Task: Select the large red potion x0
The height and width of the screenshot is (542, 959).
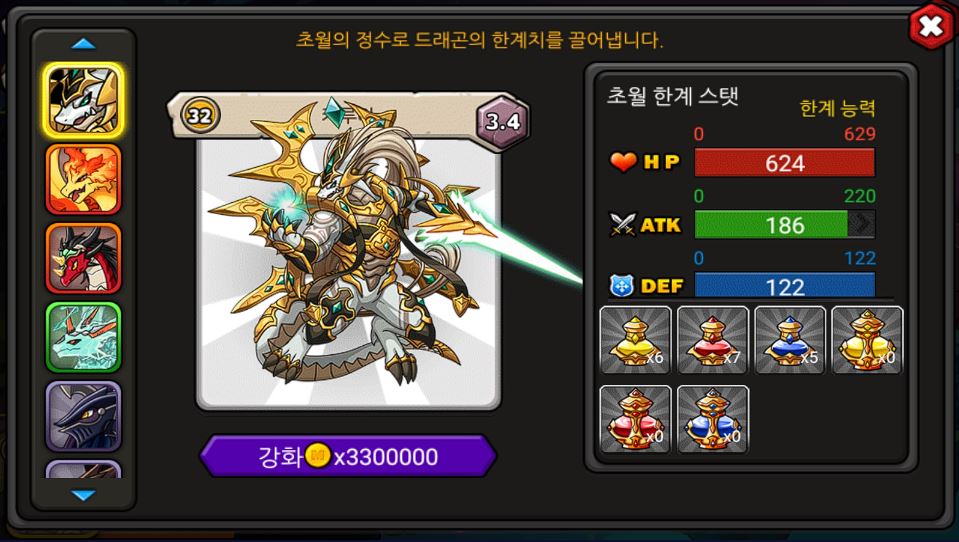Action: tap(635, 419)
